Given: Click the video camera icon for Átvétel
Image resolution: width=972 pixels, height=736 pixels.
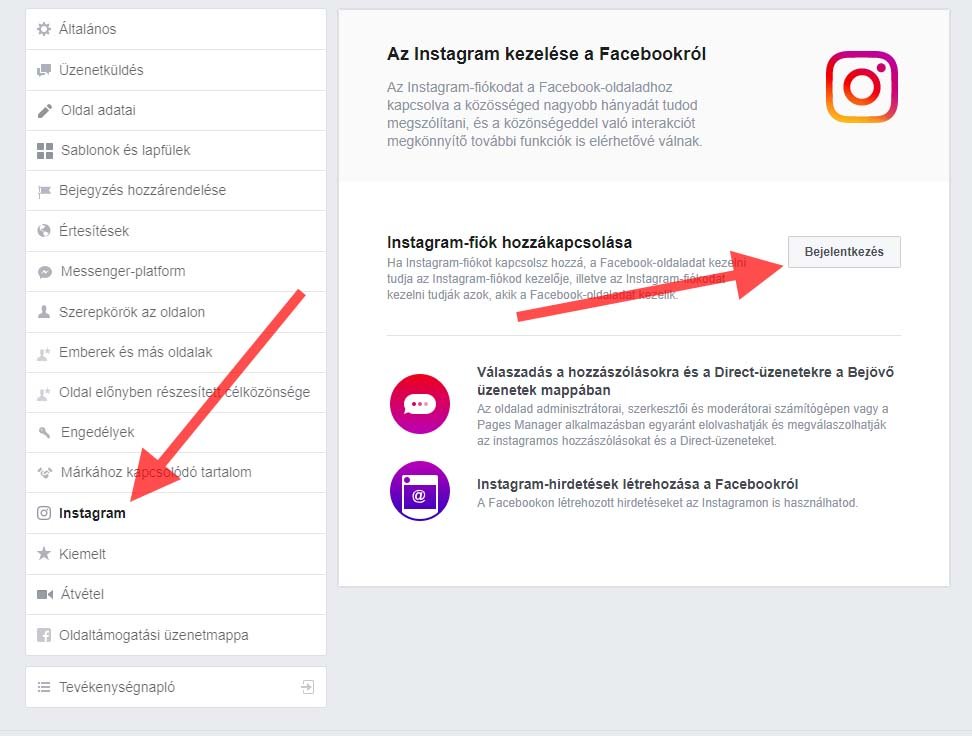Looking at the screenshot, I should [45, 594].
